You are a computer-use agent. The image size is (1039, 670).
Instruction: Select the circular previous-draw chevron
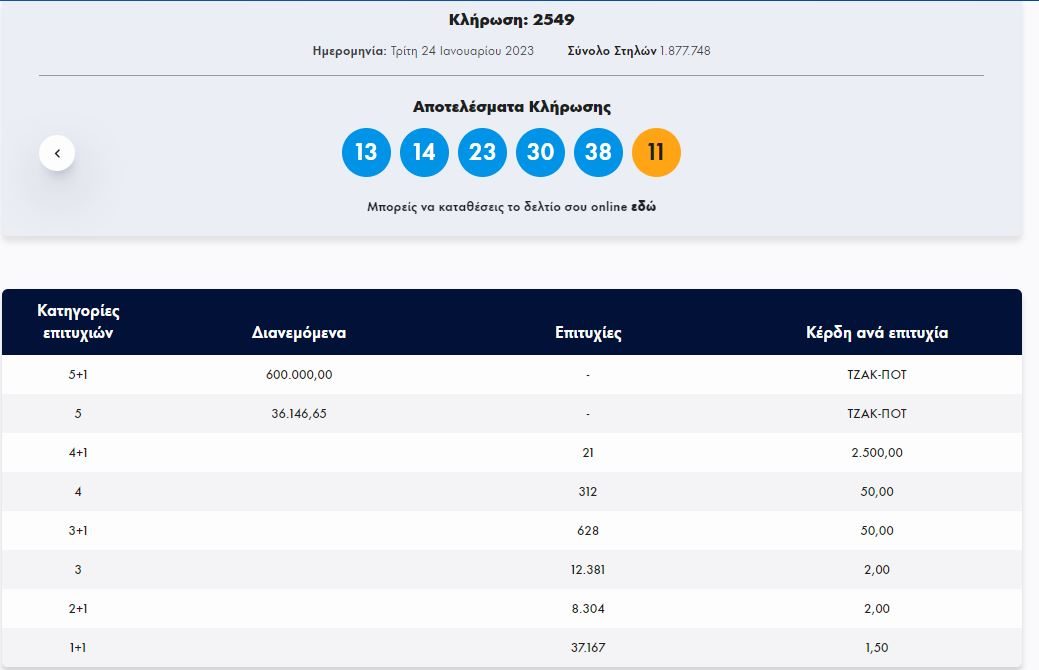(58, 152)
